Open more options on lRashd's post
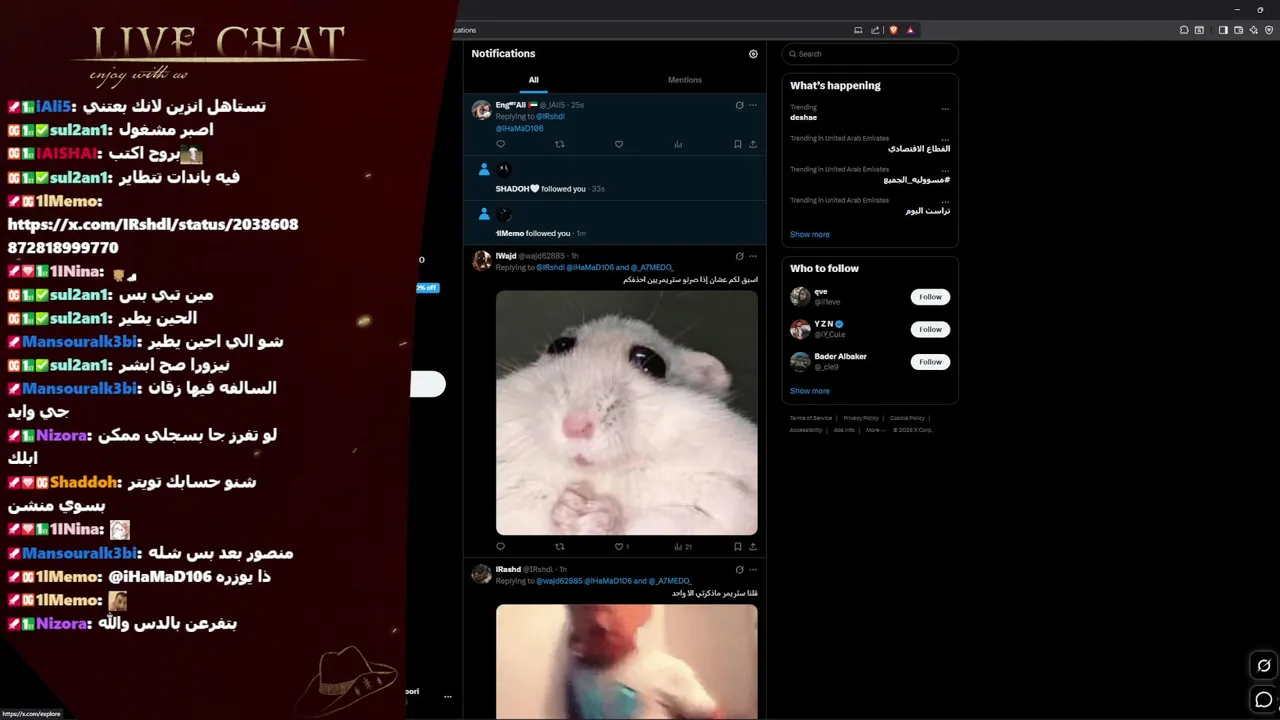1280x720 pixels. pos(753,569)
